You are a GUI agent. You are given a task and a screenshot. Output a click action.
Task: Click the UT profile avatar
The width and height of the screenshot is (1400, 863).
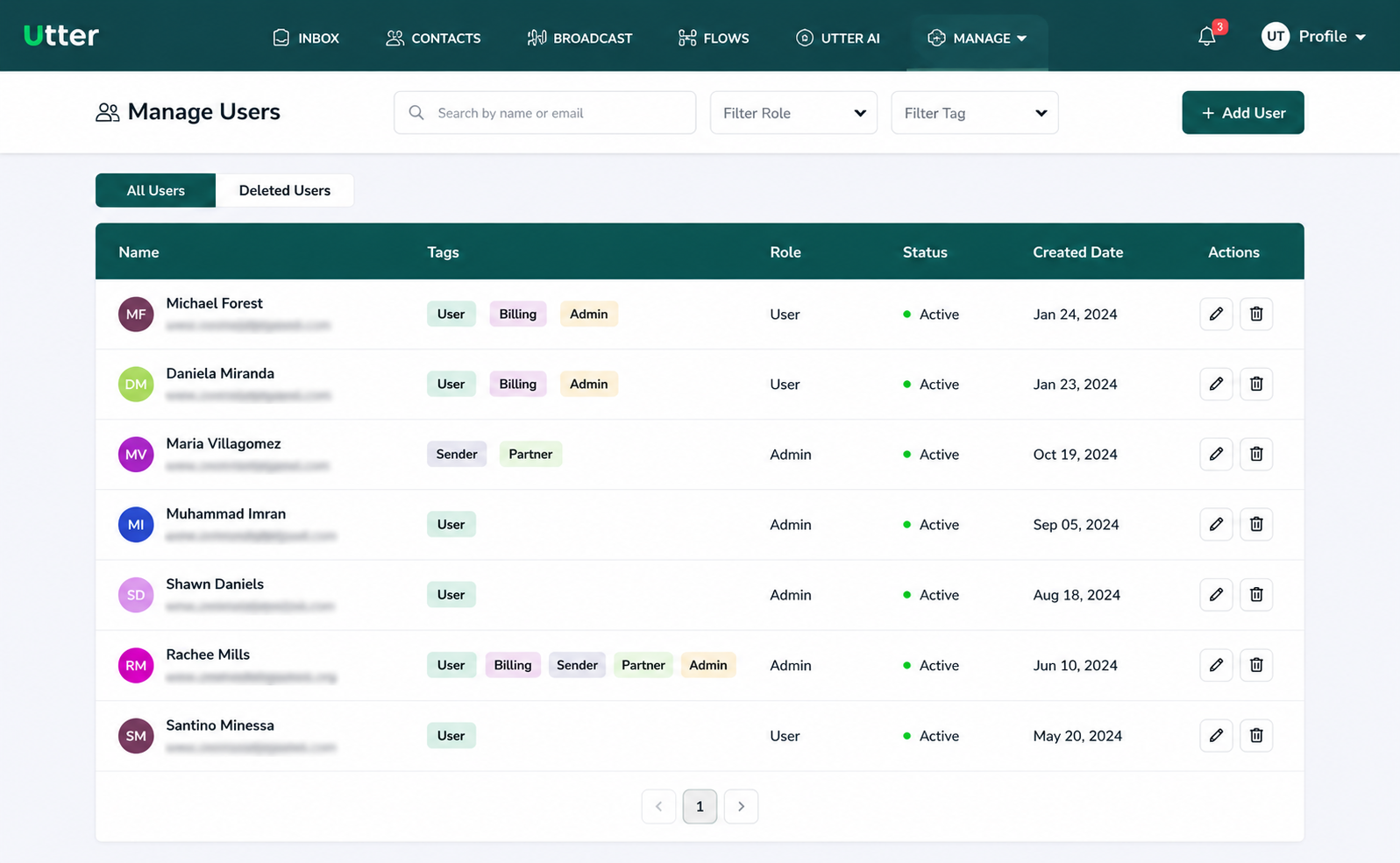1276,36
